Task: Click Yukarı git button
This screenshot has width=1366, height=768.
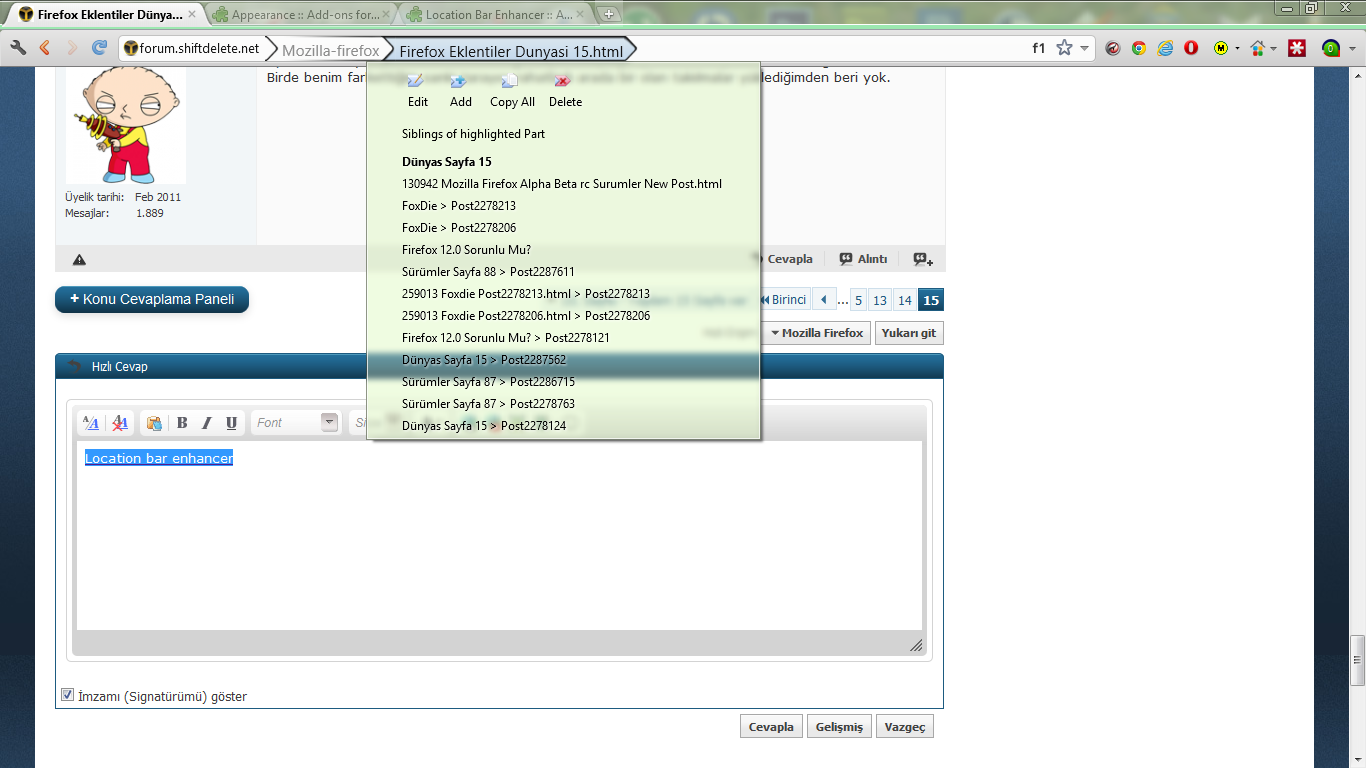Action: point(909,333)
